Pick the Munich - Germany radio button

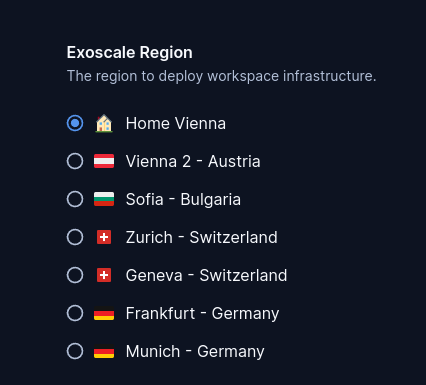[75, 351]
